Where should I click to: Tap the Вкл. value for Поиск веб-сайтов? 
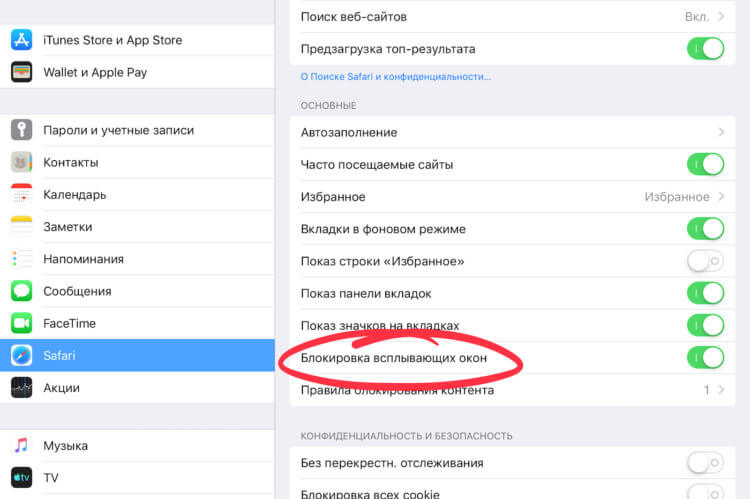coord(697,17)
